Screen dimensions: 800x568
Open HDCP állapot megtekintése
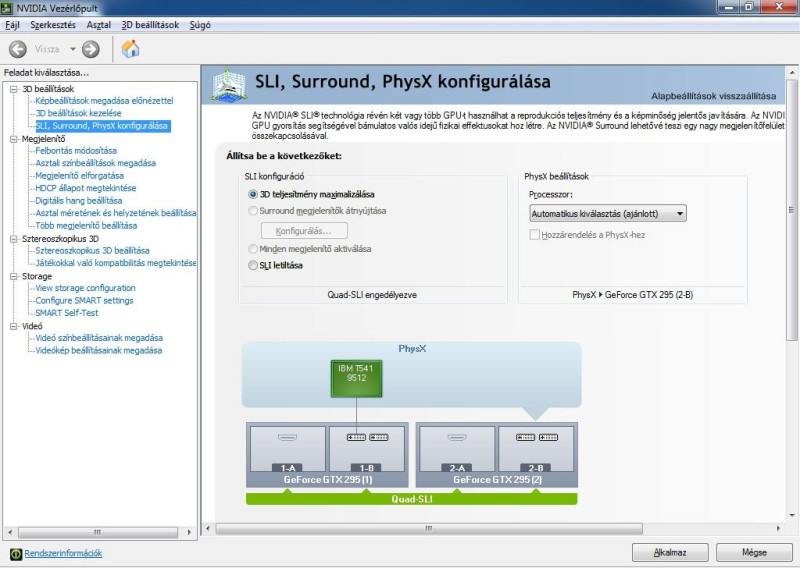[x=86, y=188]
